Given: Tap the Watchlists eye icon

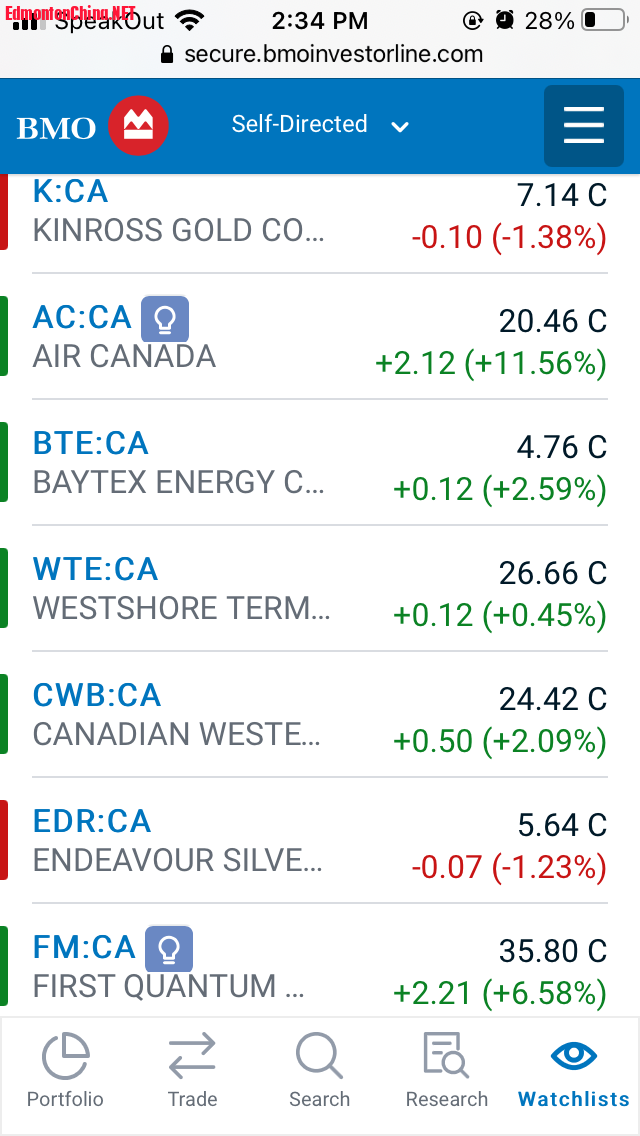Looking at the screenshot, I should pos(574,1057).
